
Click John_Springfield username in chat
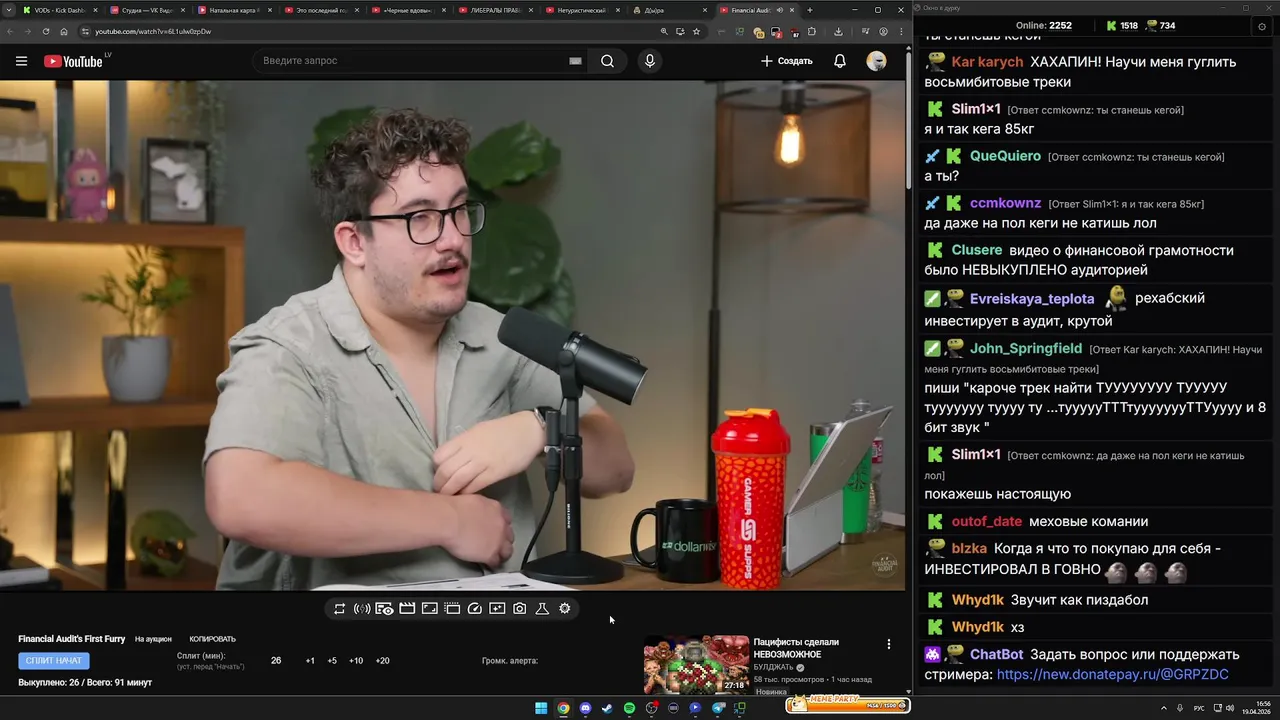(1026, 348)
